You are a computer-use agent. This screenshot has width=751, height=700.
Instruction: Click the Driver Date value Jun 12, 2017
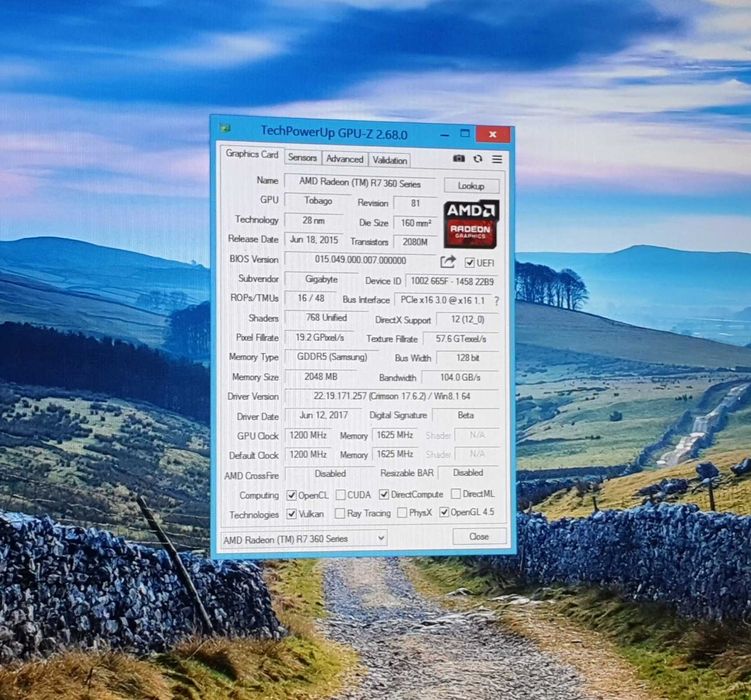tap(323, 416)
